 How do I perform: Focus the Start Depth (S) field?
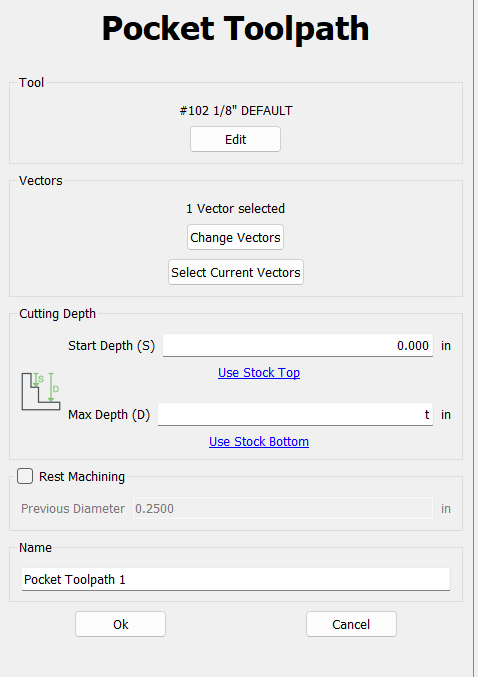tap(298, 345)
